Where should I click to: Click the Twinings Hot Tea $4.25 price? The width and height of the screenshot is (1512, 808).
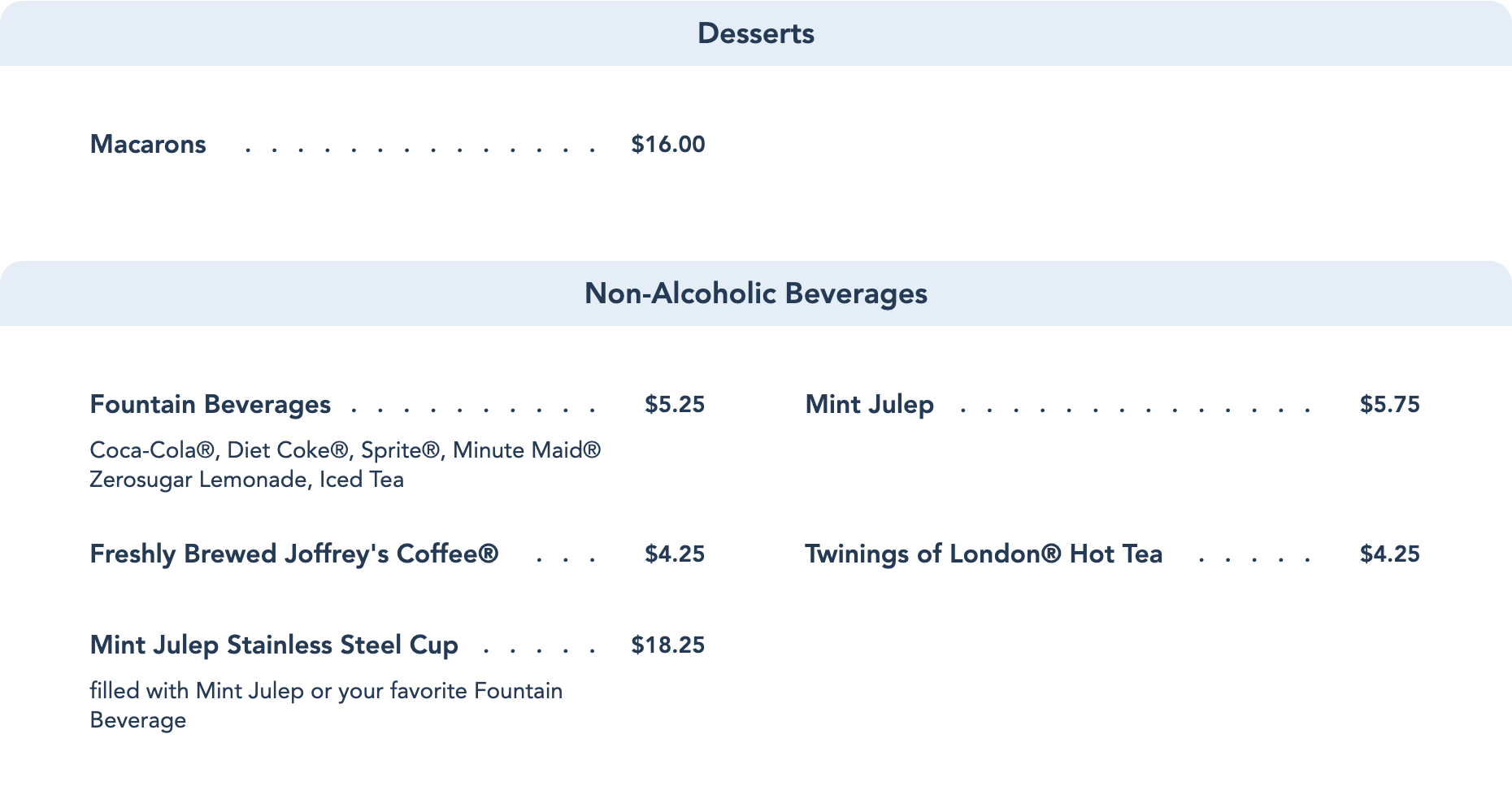[x=1389, y=554]
